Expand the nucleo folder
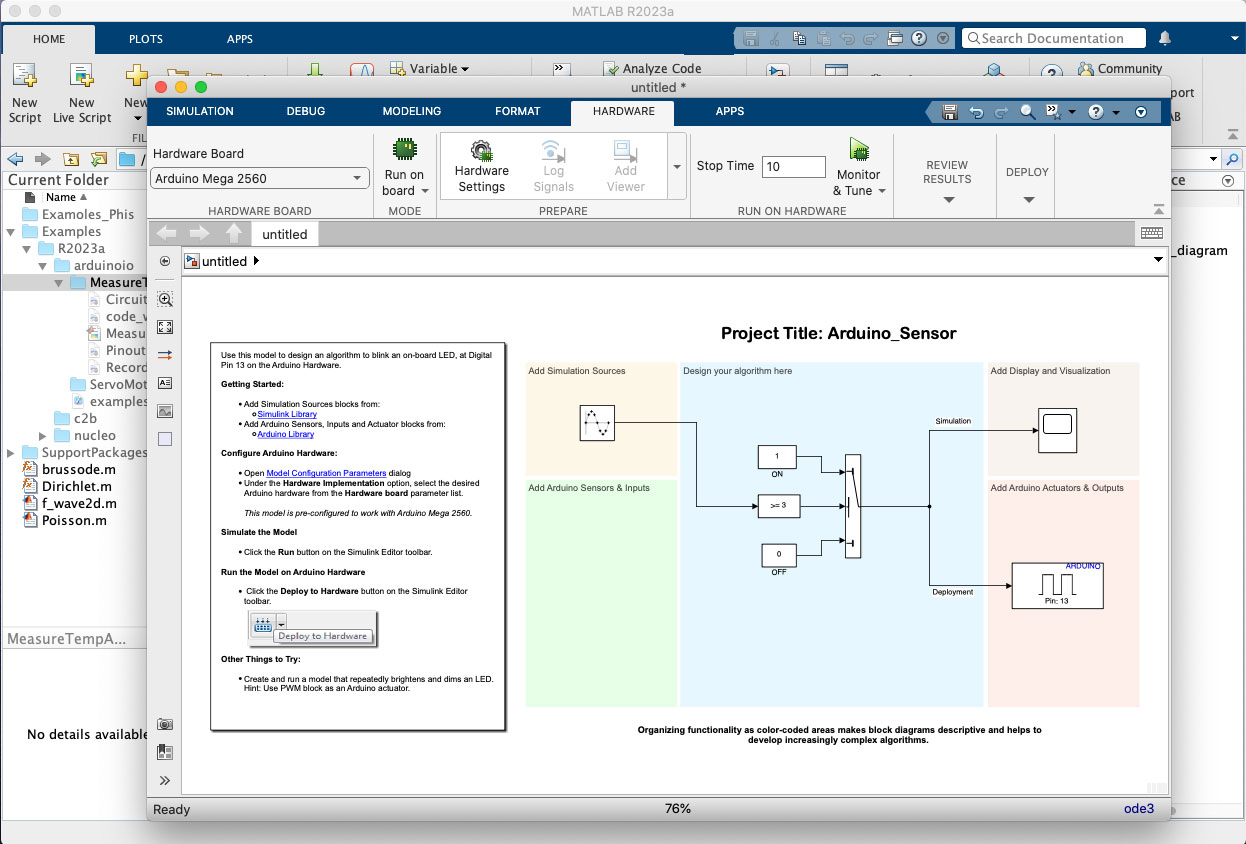Image resolution: width=1246 pixels, height=844 pixels. [x=43, y=436]
